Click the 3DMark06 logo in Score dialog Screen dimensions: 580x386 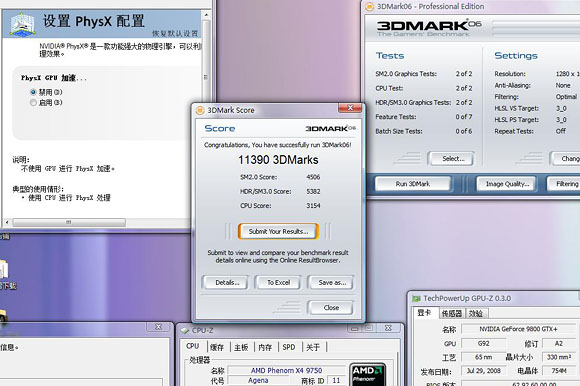330,128
